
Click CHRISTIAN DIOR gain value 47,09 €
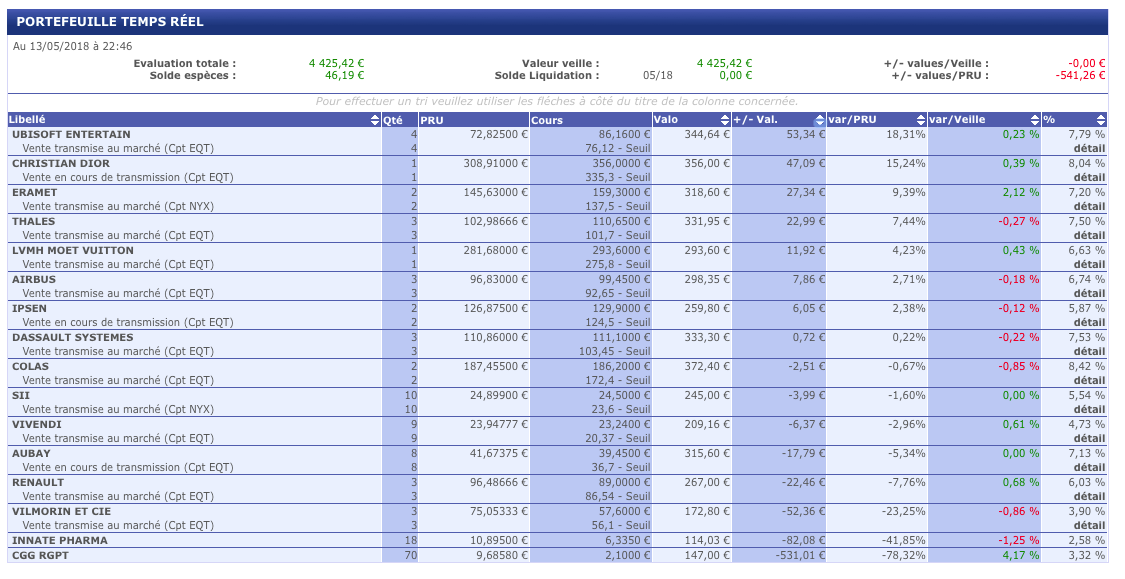(x=806, y=164)
